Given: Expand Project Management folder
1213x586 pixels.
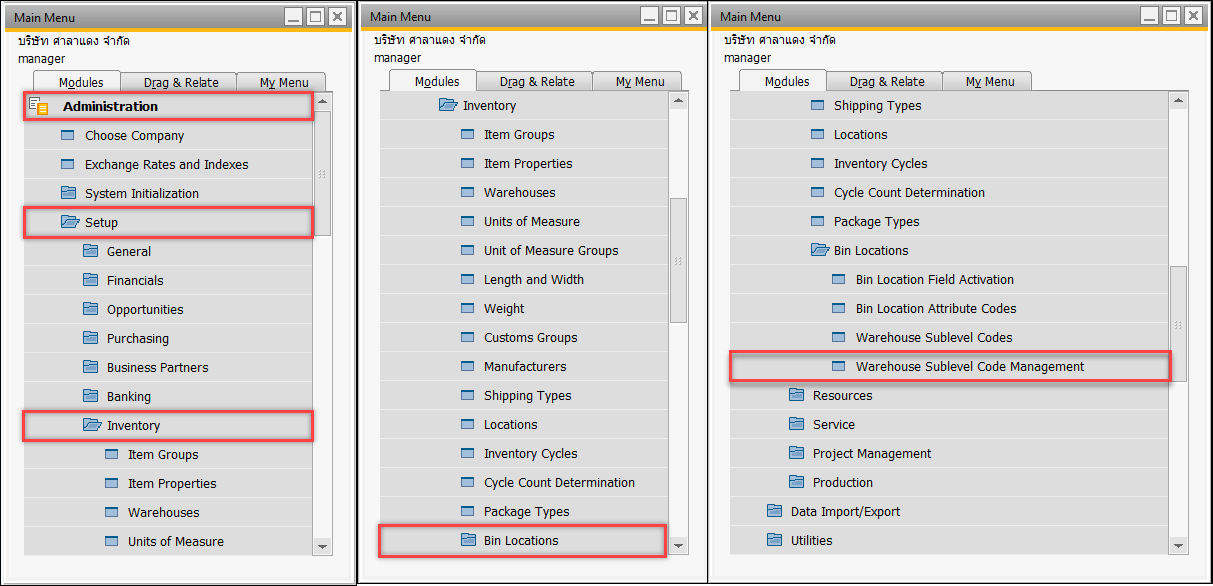Looking at the screenshot, I should [x=948, y=453].
